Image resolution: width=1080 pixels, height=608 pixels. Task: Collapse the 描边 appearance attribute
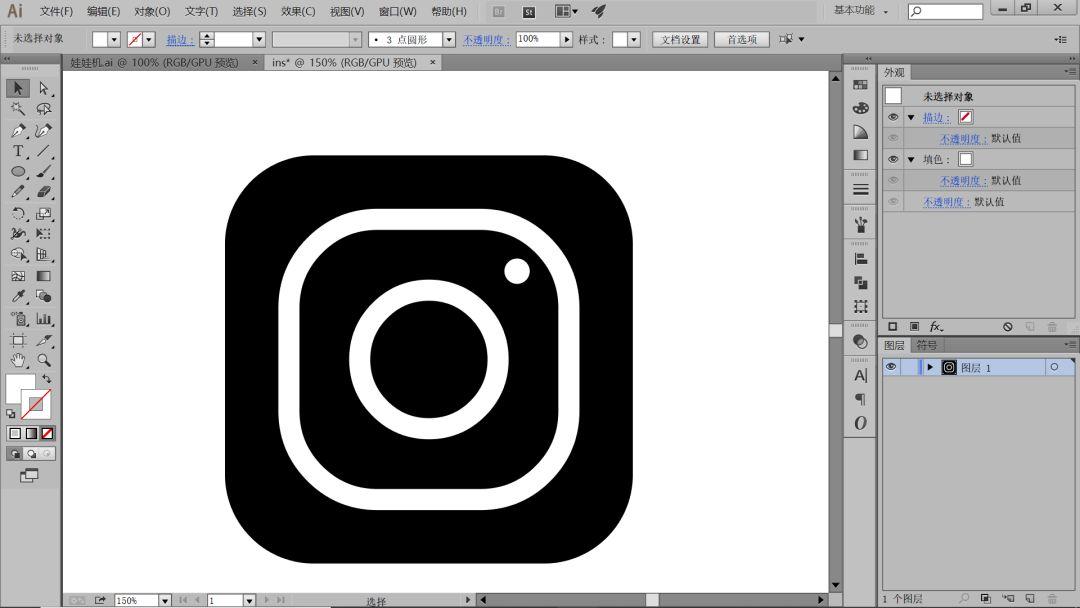[911, 118]
